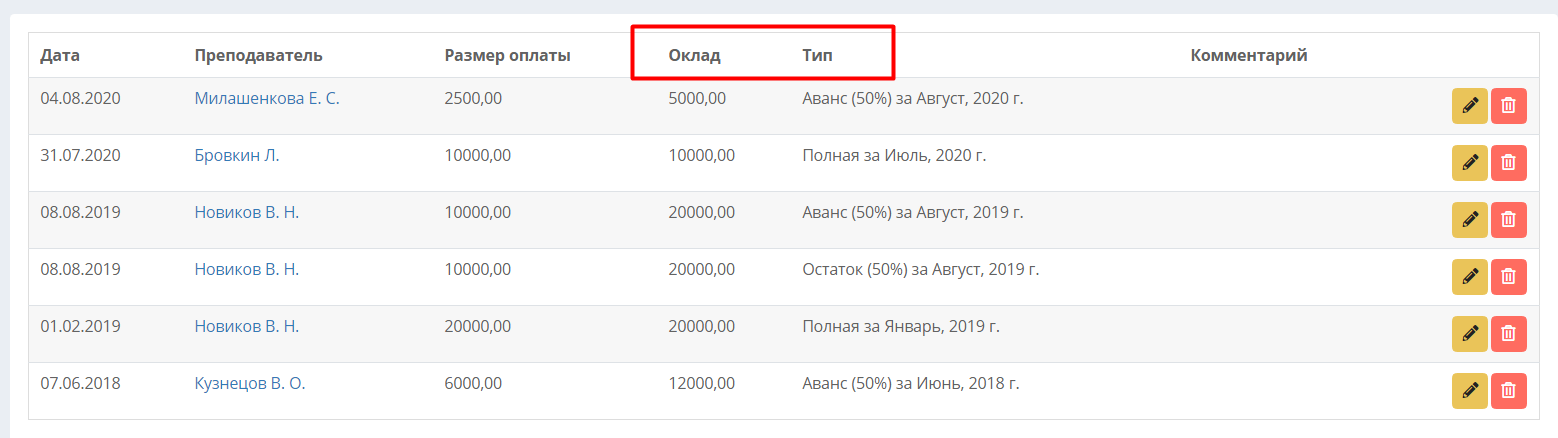Screen dimensions: 1558x438
Task: Delete the Кузнецов В. О. payment row
Action: click(x=1509, y=391)
